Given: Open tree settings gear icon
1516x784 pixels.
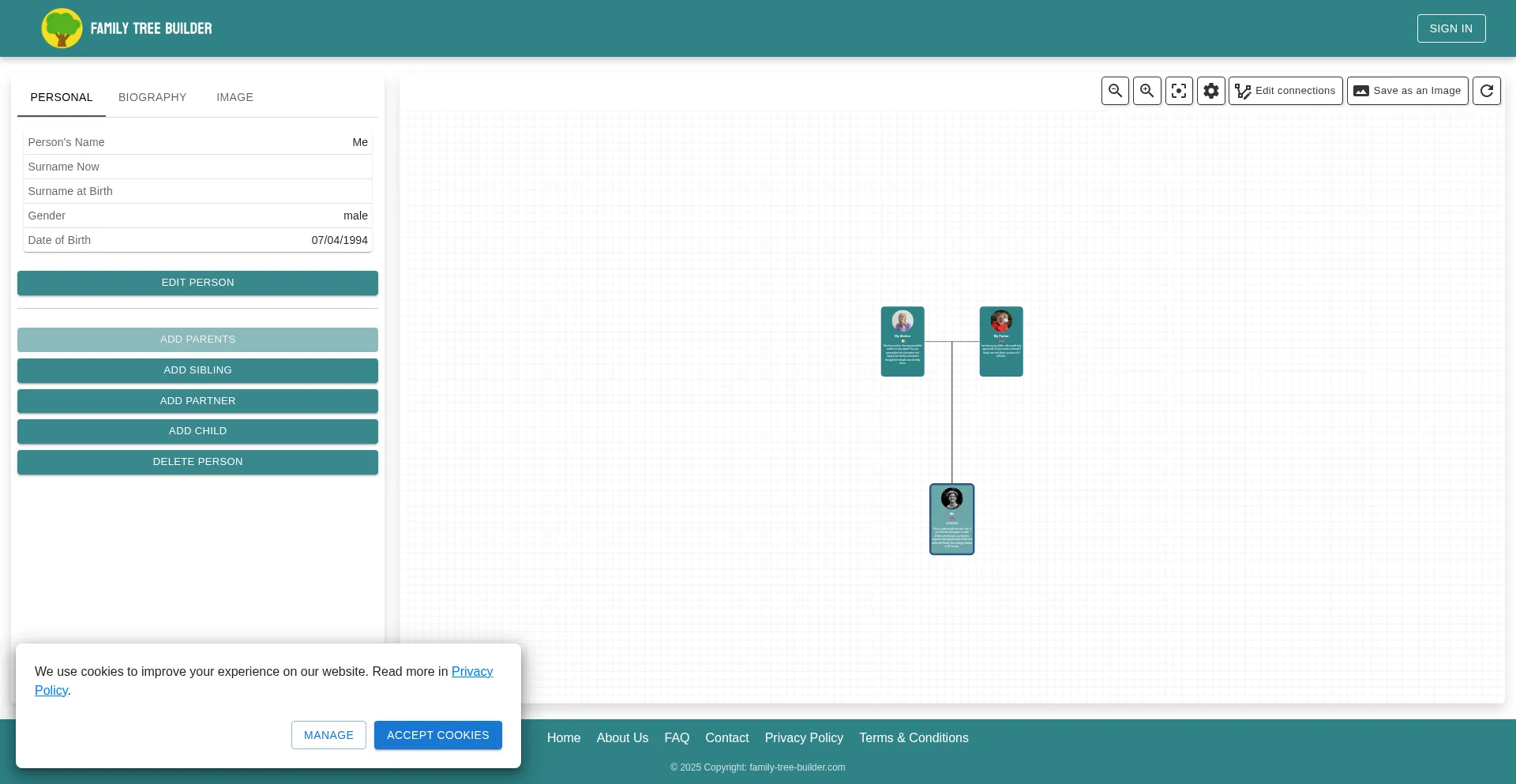Looking at the screenshot, I should point(1210,91).
